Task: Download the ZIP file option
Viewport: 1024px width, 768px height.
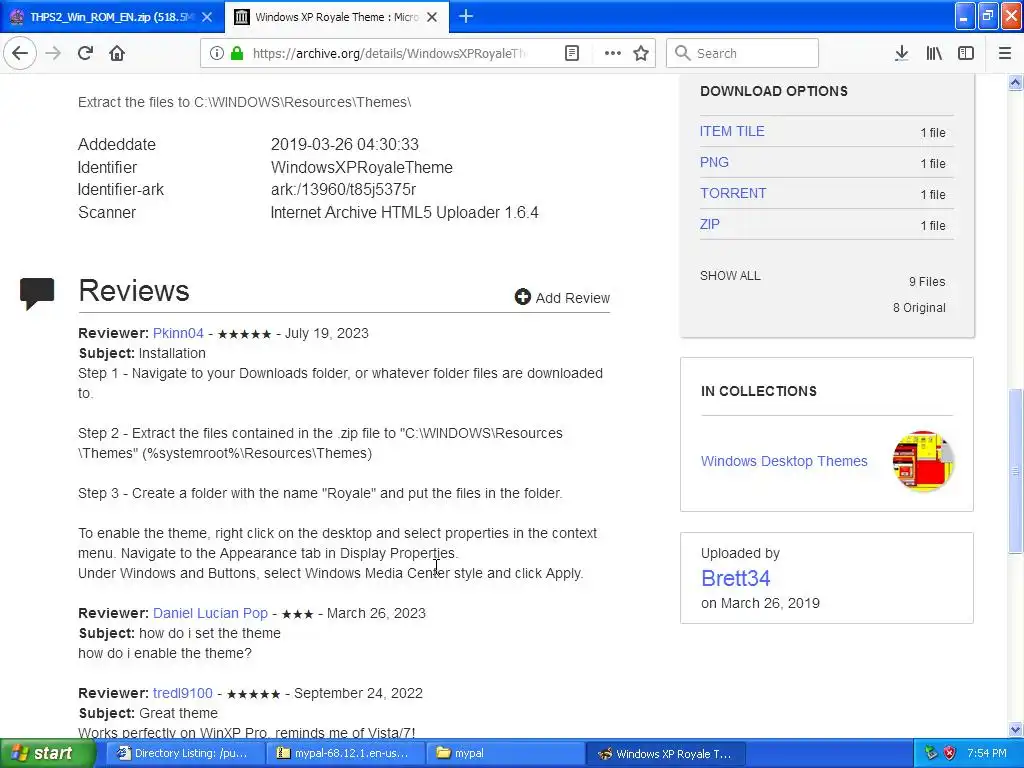Action: coord(709,224)
